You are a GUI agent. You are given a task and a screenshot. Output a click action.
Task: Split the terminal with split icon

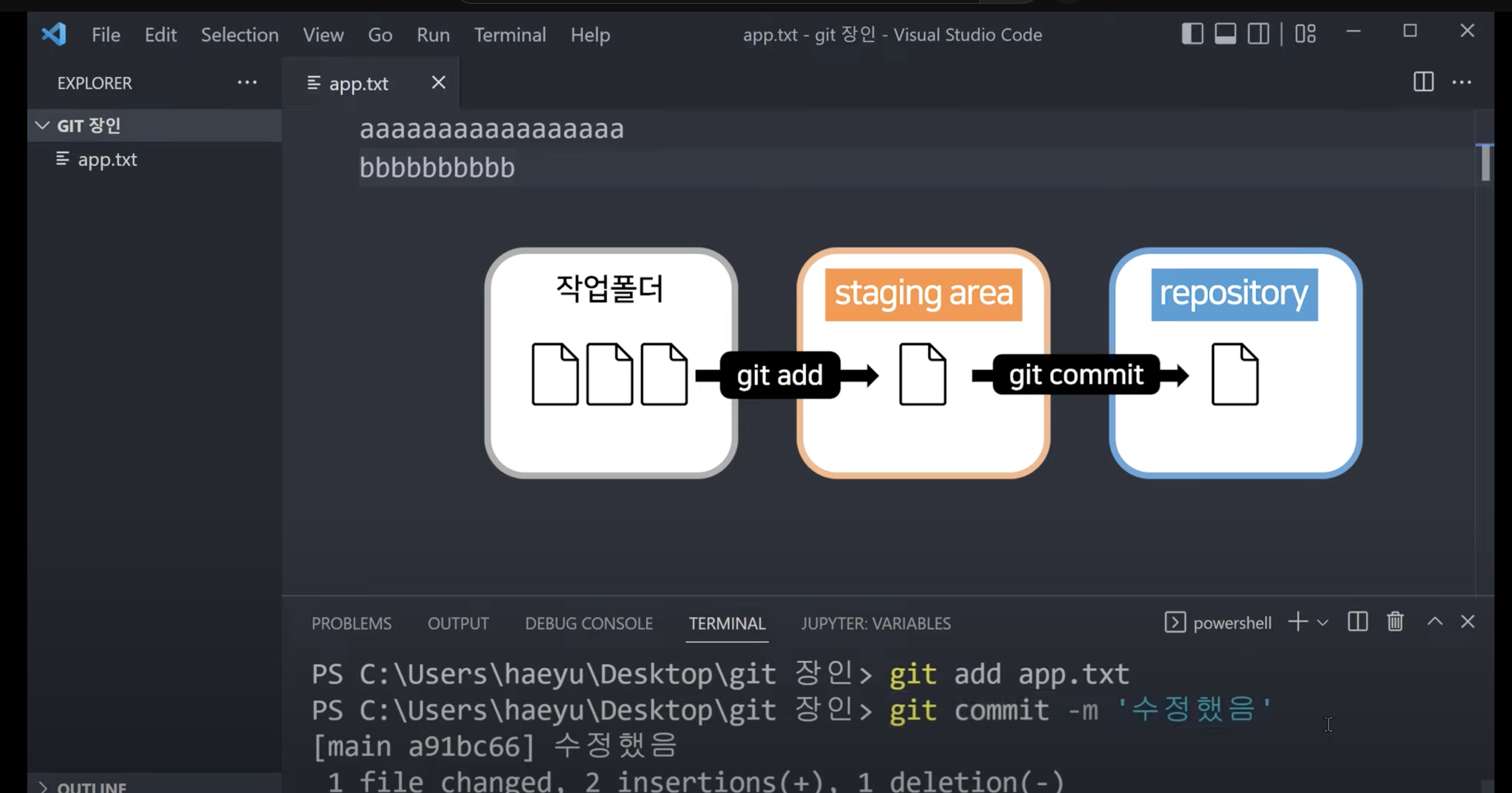coord(1357,622)
